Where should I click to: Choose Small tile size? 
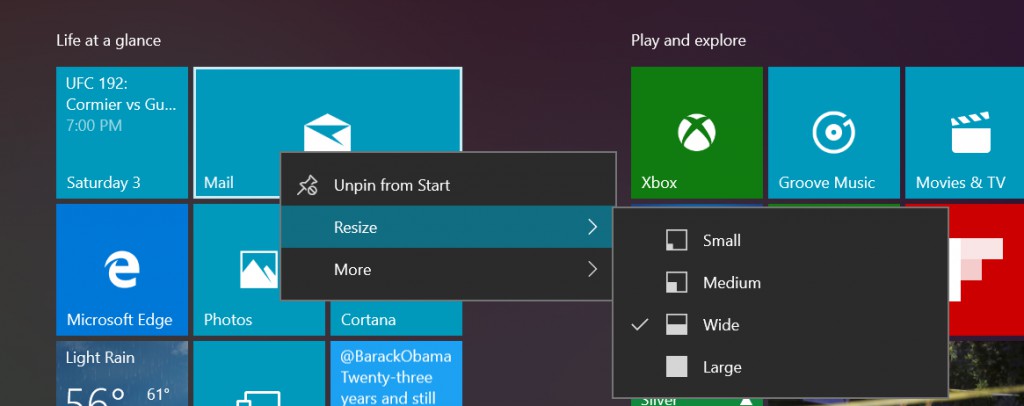[x=780, y=240]
